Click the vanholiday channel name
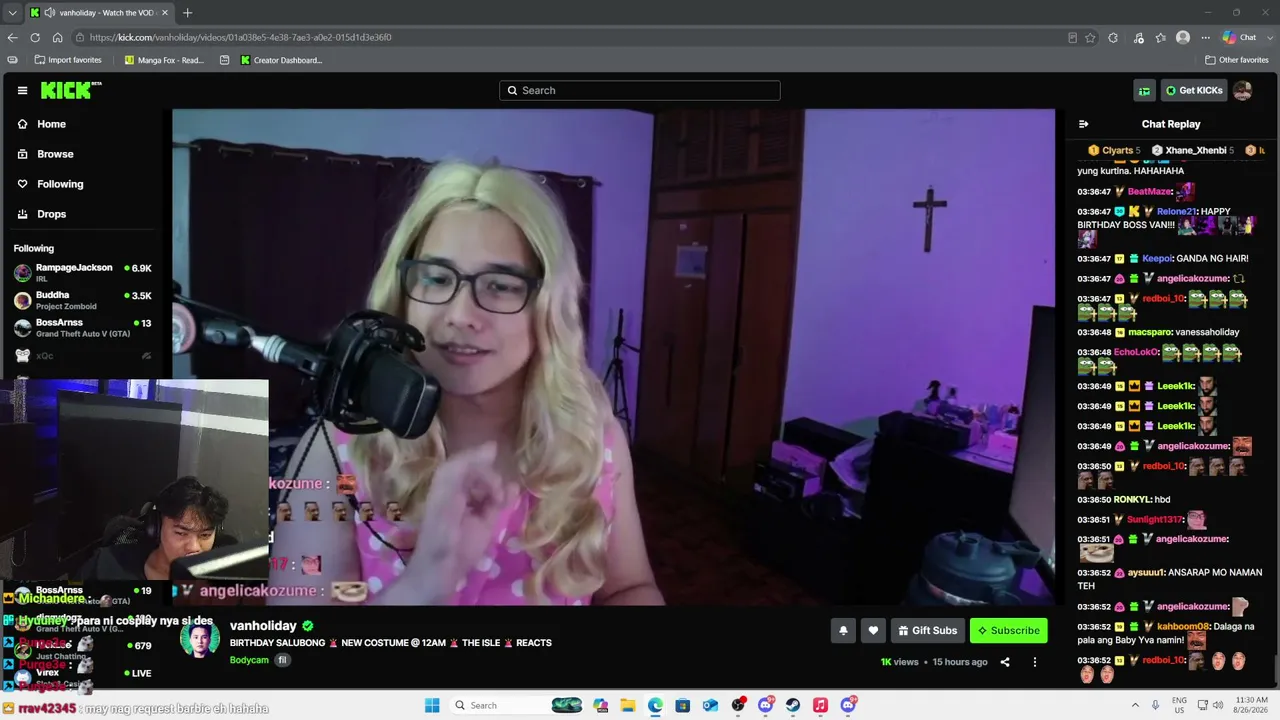This screenshot has height=720, width=1280. tap(263, 626)
